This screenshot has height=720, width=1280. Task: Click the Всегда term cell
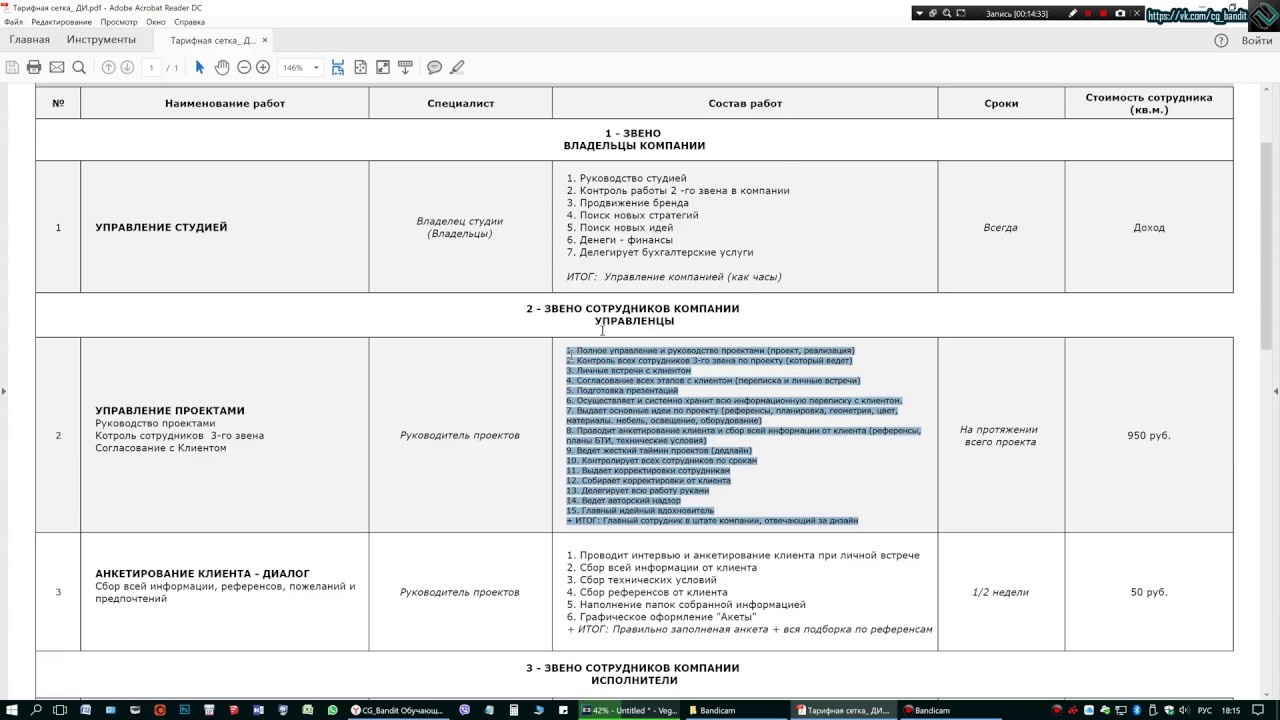pyautogui.click(x=1001, y=227)
